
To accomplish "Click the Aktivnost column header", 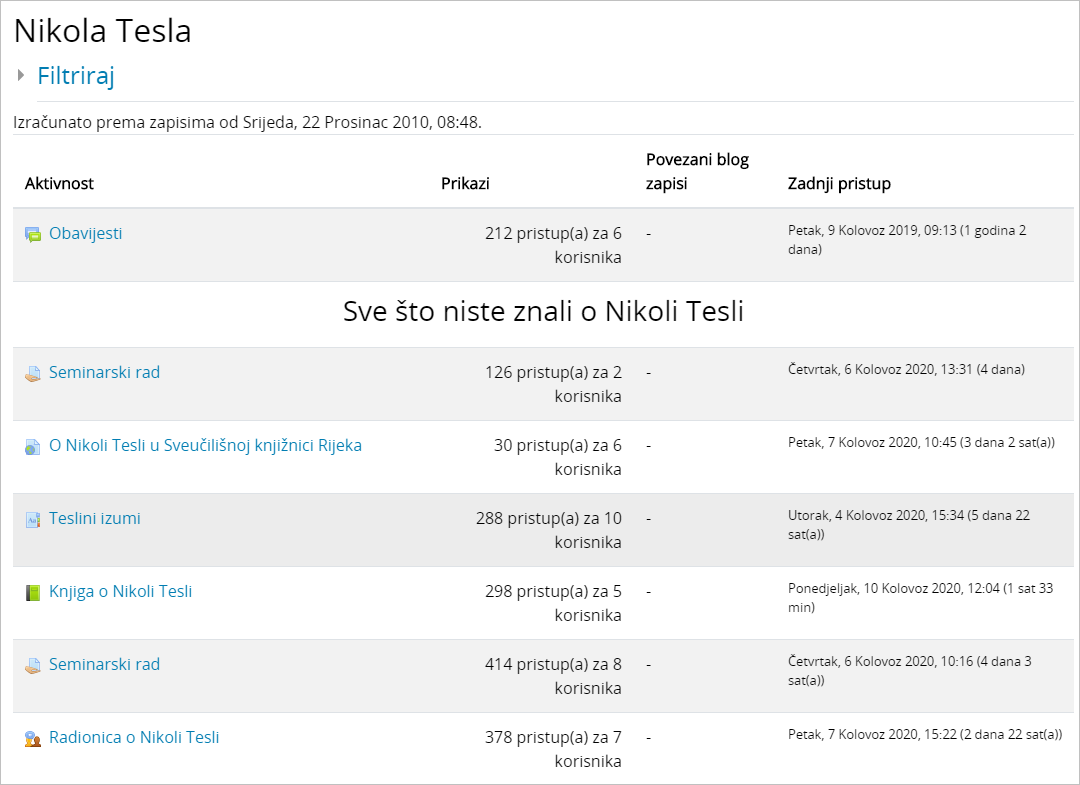I will tap(59, 184).
